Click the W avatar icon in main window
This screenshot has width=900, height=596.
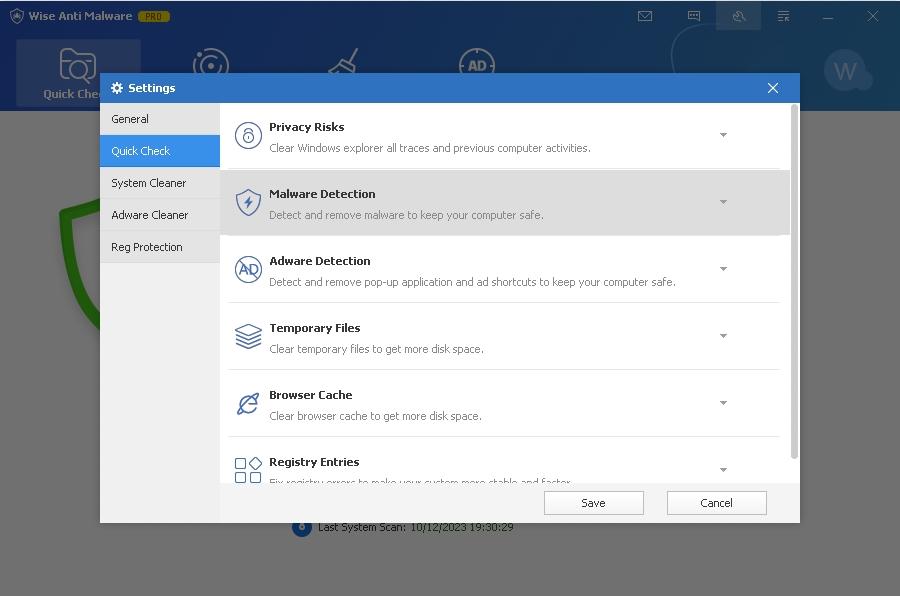coord(845,71)
